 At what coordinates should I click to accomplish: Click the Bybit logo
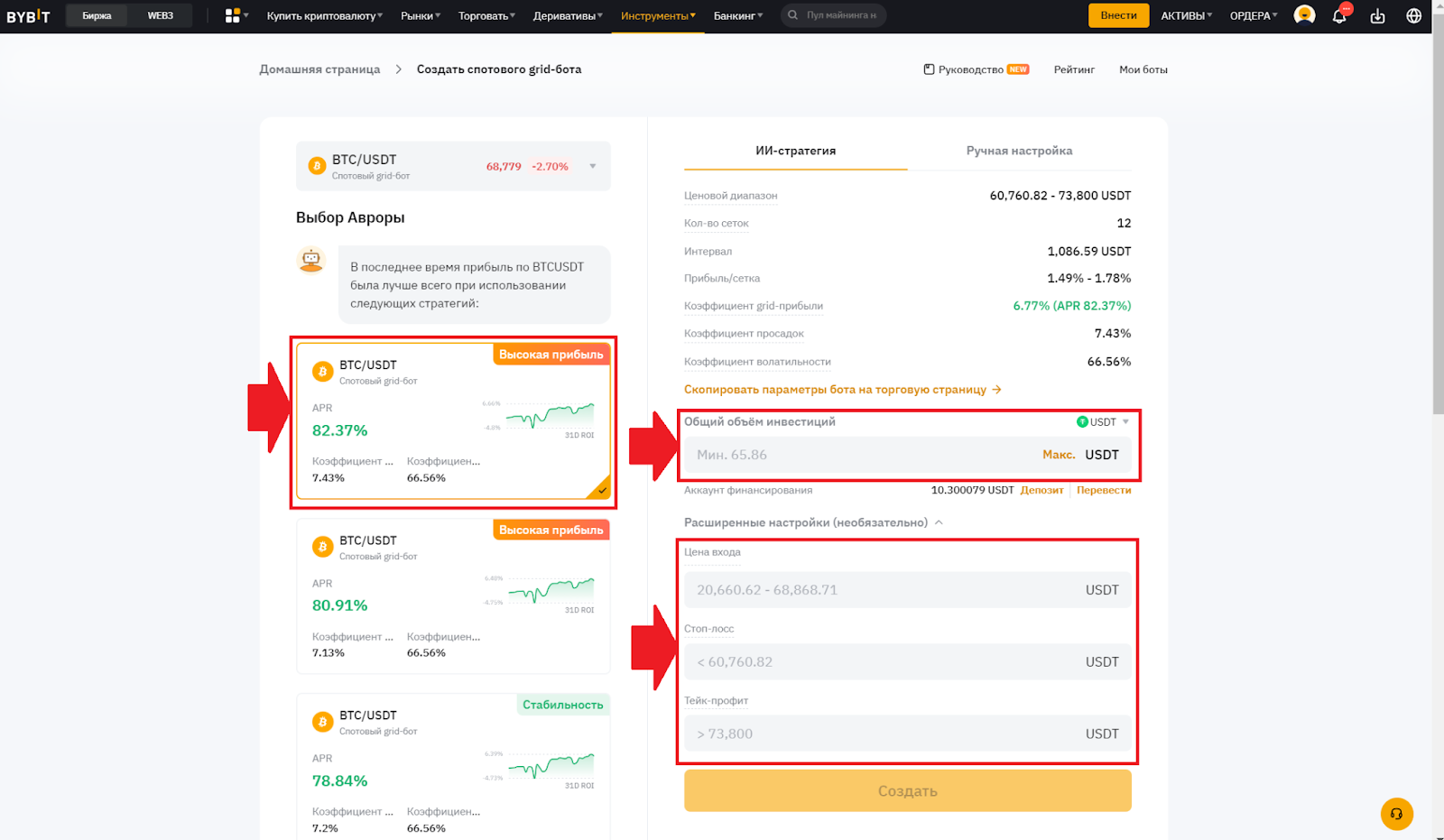(29, 16)
